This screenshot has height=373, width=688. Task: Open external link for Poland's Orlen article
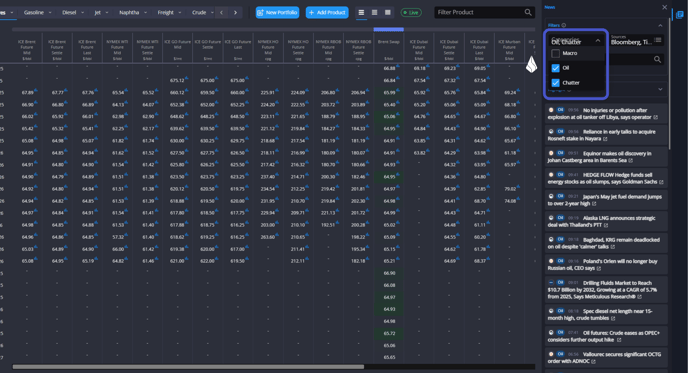[x=599, y=269]
